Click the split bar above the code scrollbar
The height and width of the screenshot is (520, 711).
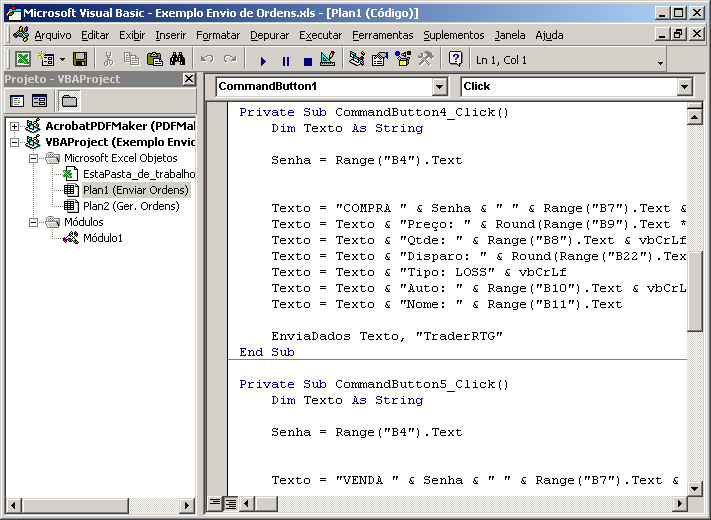tap(694, 106)
